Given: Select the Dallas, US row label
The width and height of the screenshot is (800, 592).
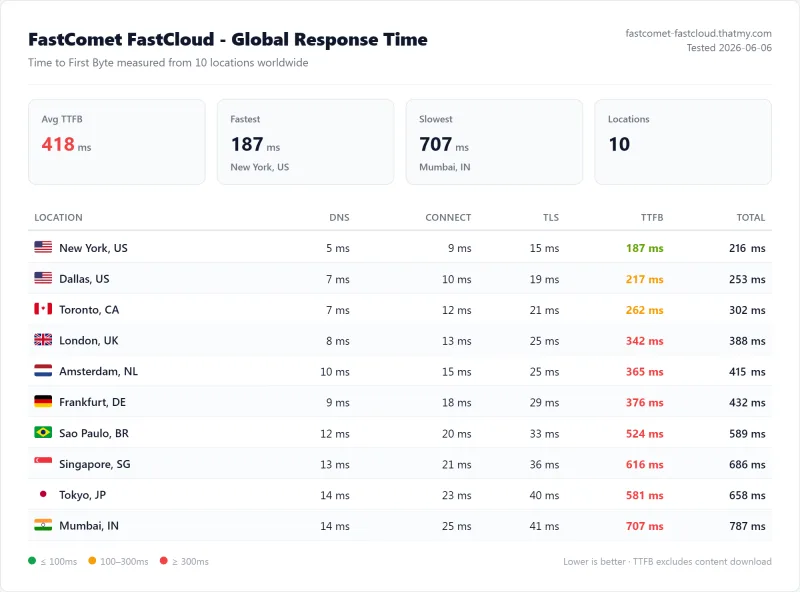Looking at the screenshot, I should click(x=84, y=279).
